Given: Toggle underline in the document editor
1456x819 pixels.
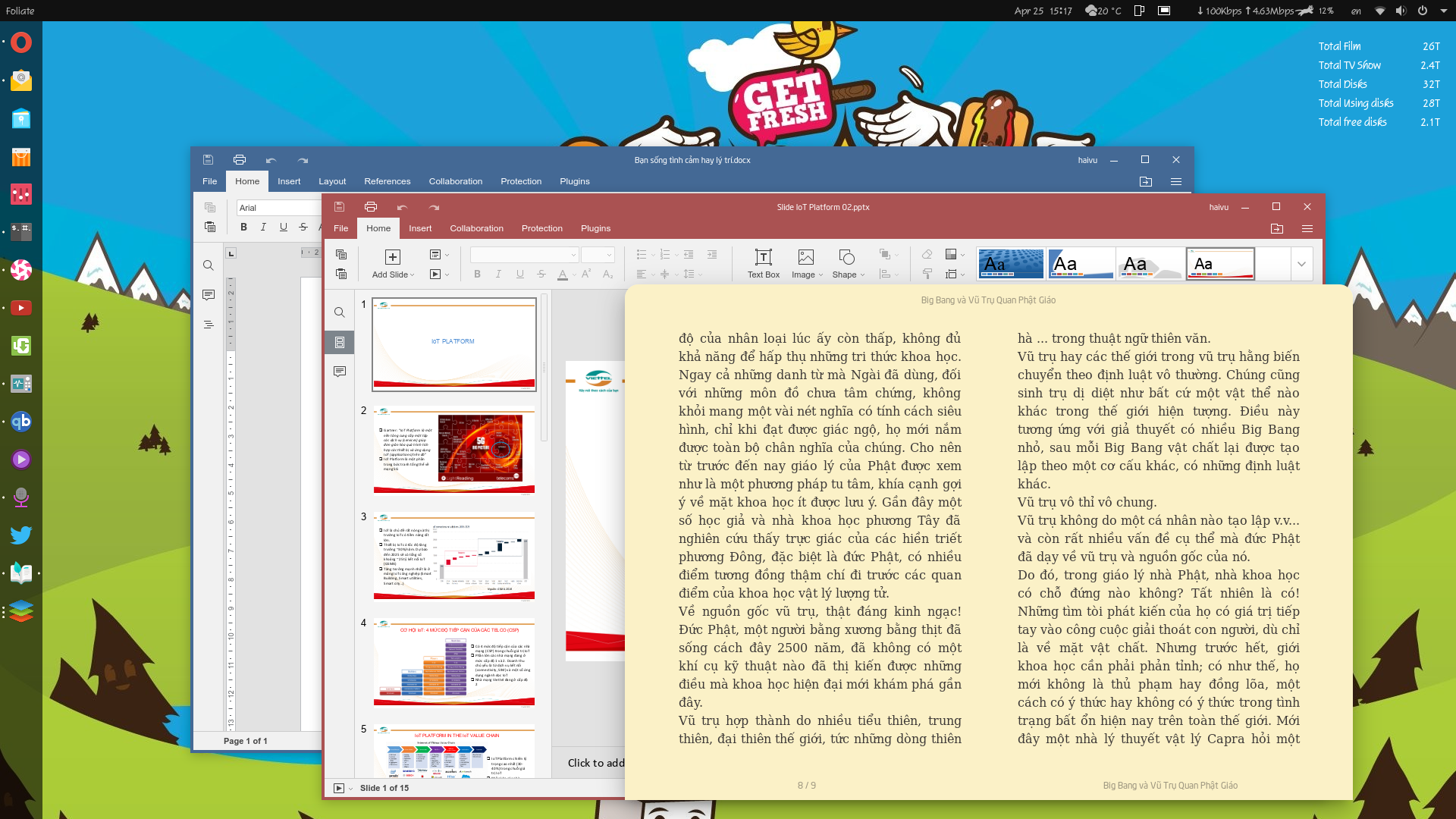Looking at the screenshot, I should point(284,227).
